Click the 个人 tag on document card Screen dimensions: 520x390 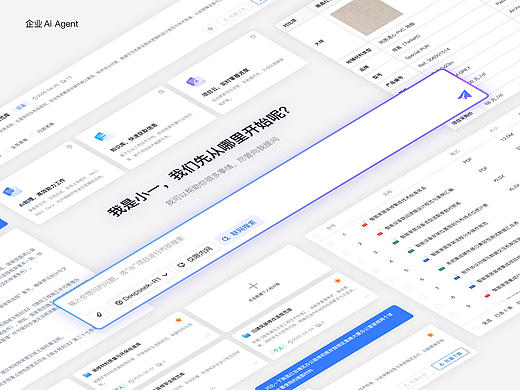tap(278, 348)
